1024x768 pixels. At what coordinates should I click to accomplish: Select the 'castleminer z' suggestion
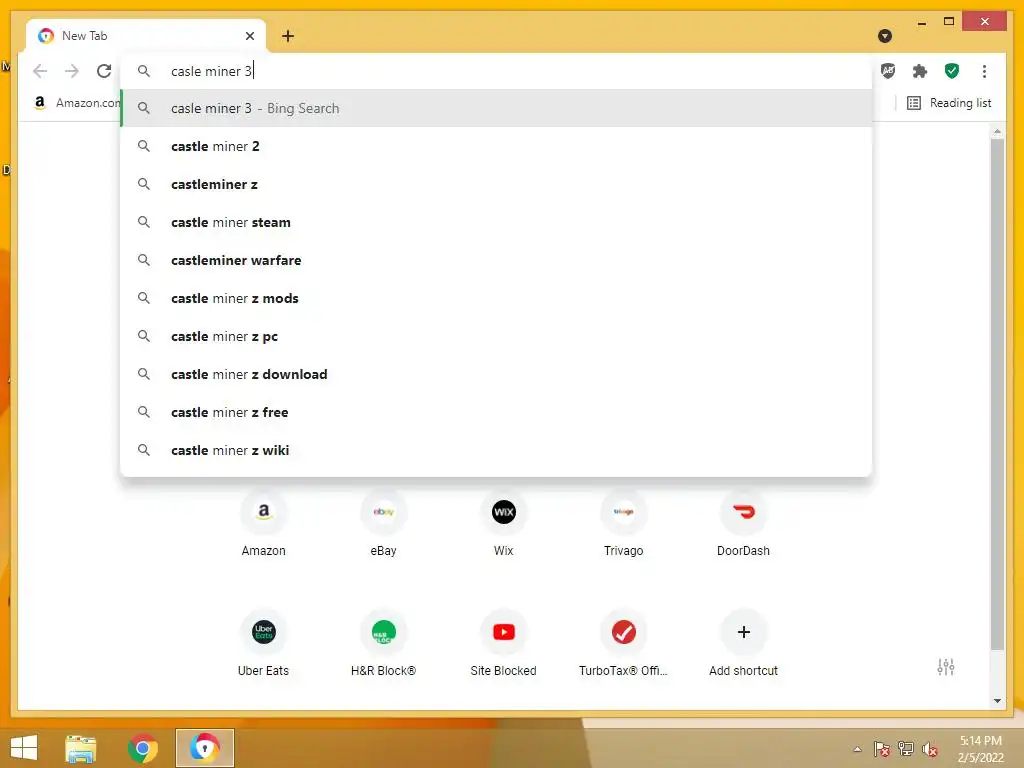point(496,184)
